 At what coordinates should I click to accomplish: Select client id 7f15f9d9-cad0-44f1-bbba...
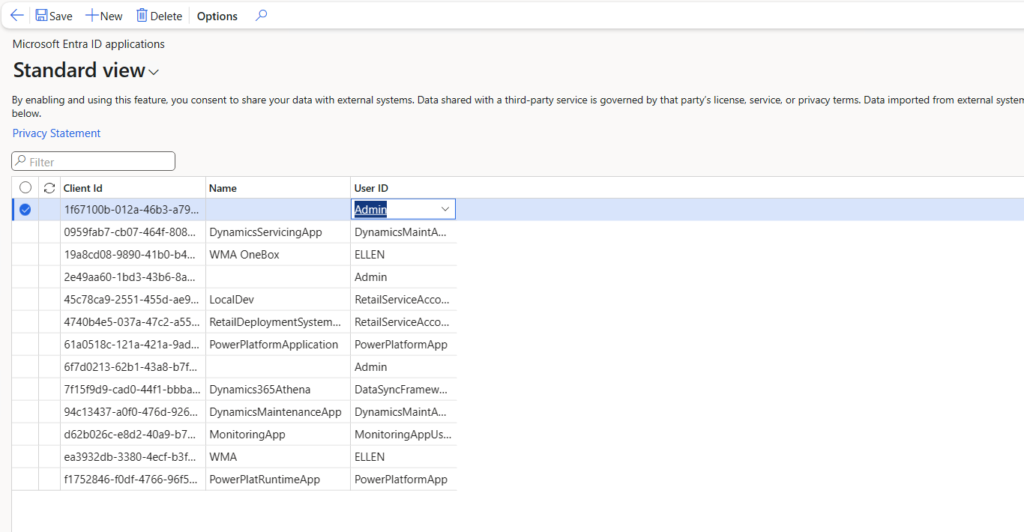[133, 390]
